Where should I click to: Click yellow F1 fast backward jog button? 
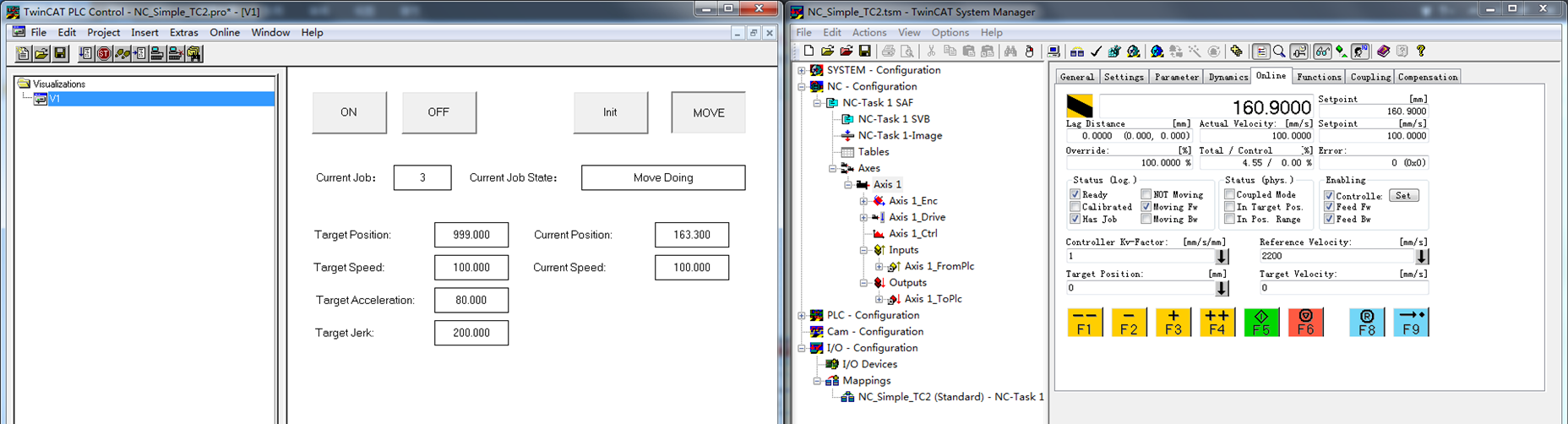[x=1085, y=322]
